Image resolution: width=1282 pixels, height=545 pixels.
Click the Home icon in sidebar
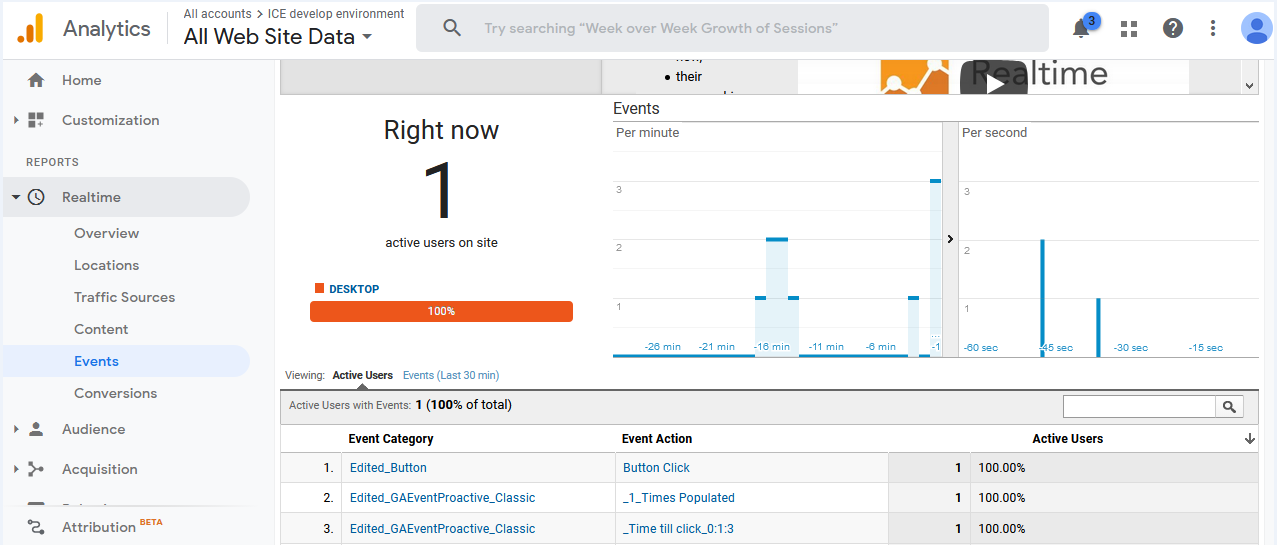point(36,80)
